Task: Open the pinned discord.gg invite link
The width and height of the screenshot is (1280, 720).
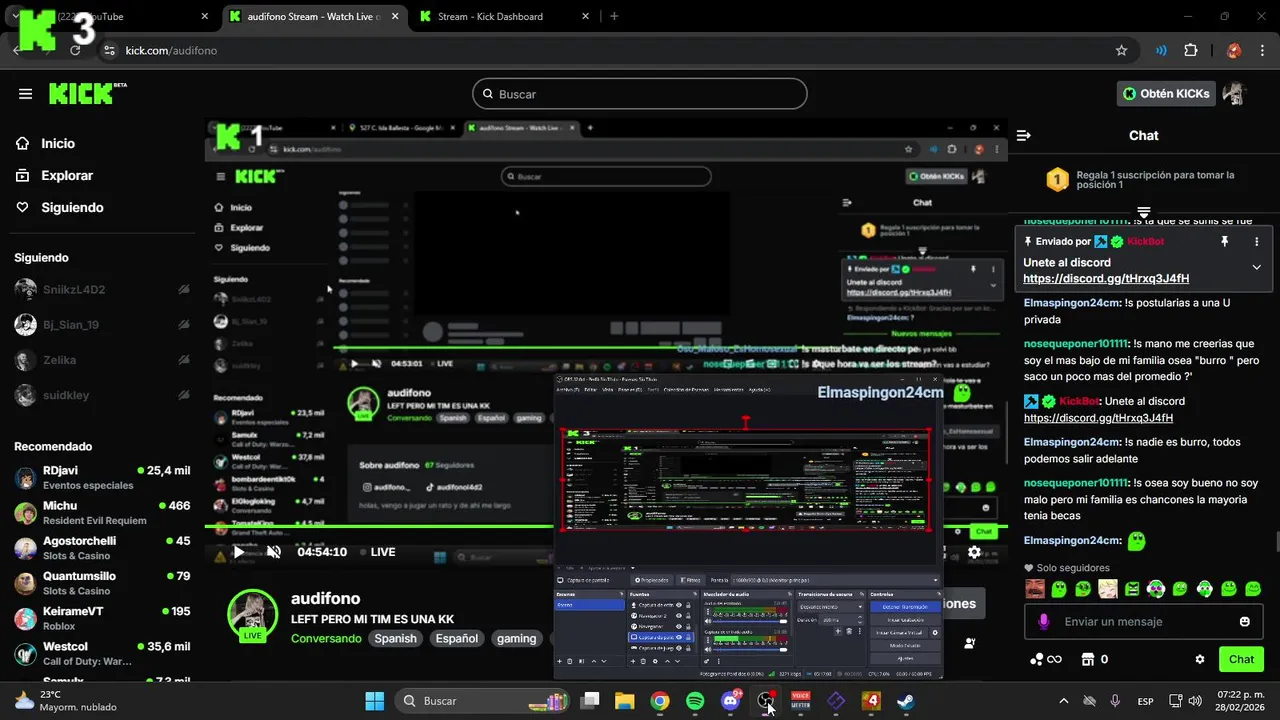Action: pyautogui.click(x=1106, y=279)
